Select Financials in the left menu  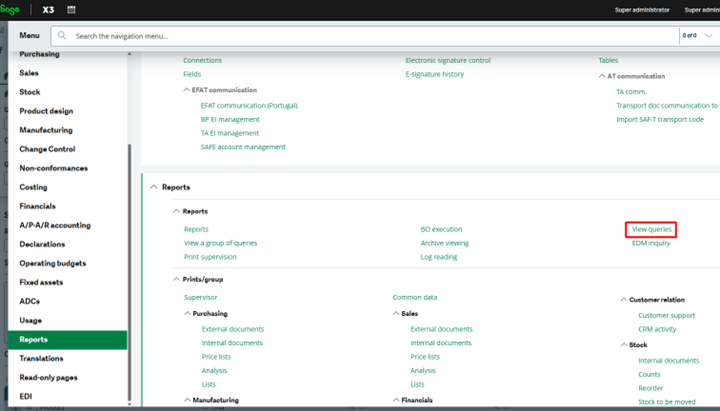[38, 206]
